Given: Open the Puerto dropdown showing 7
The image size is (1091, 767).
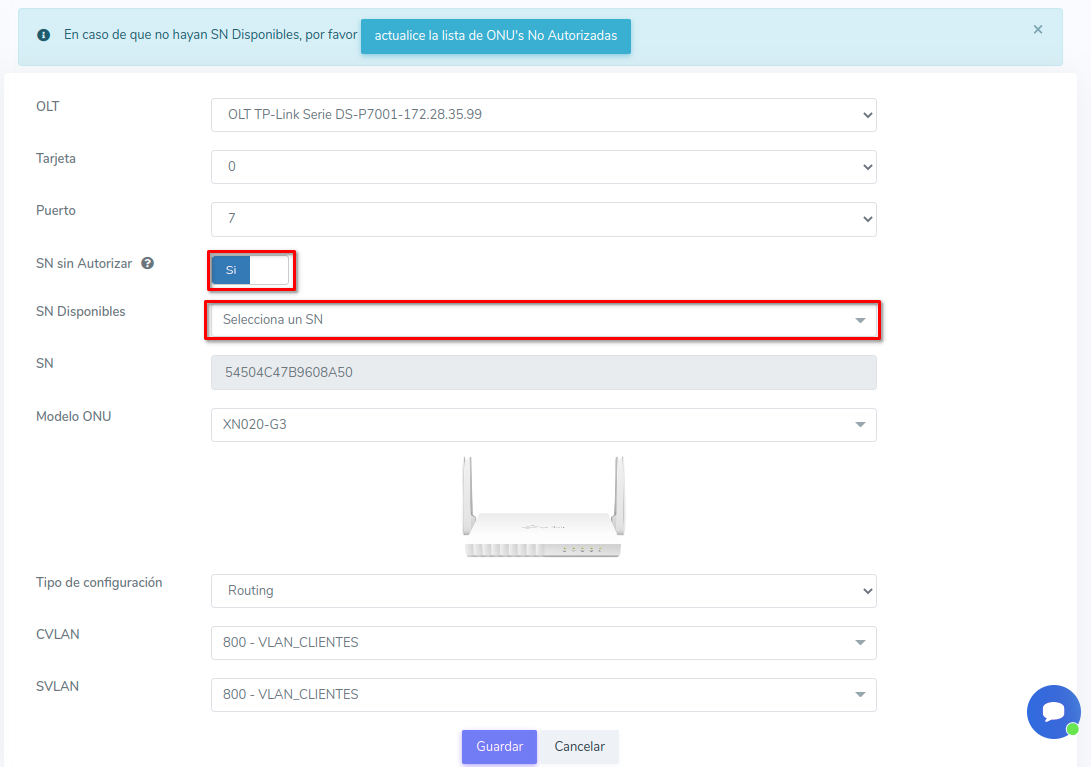Looking at the screenshot, I should click(x=543, y=219).
